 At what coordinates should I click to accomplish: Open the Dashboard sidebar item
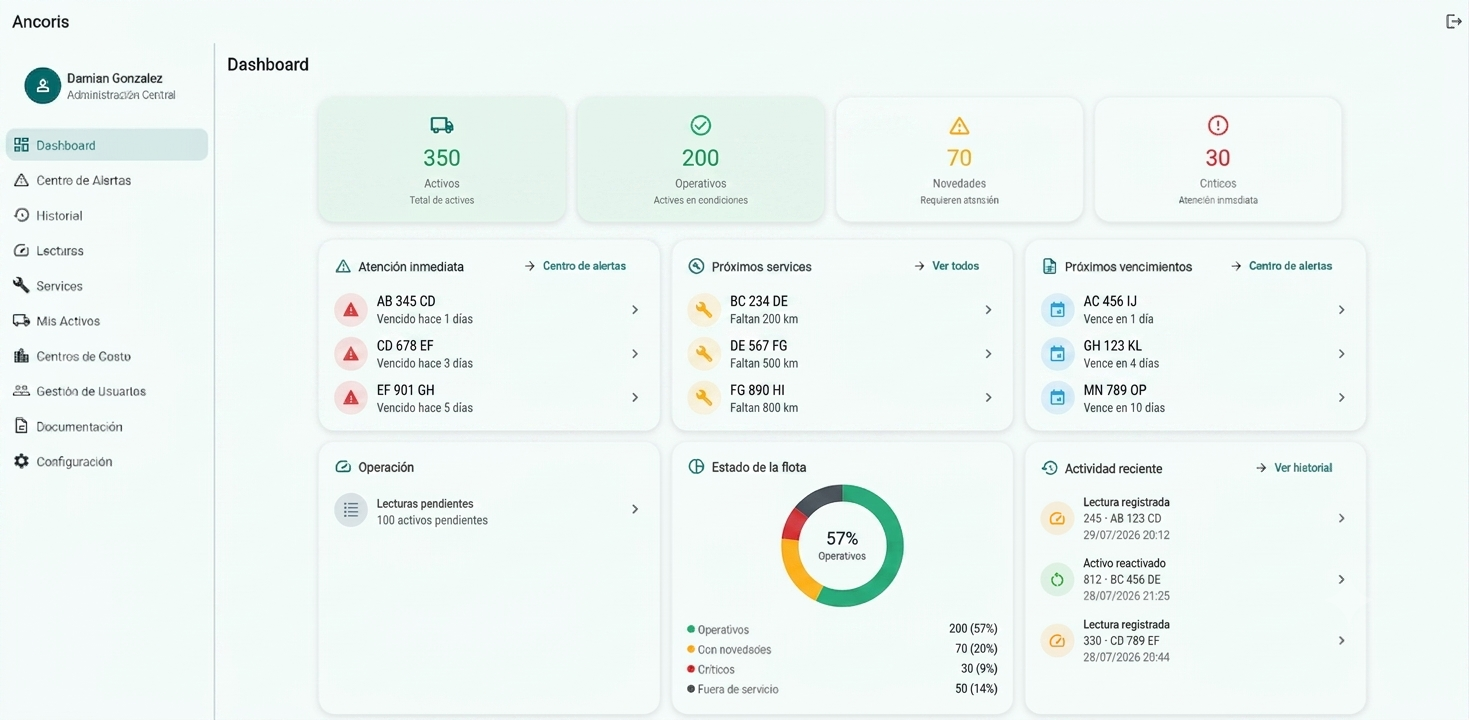coord(107,145)
